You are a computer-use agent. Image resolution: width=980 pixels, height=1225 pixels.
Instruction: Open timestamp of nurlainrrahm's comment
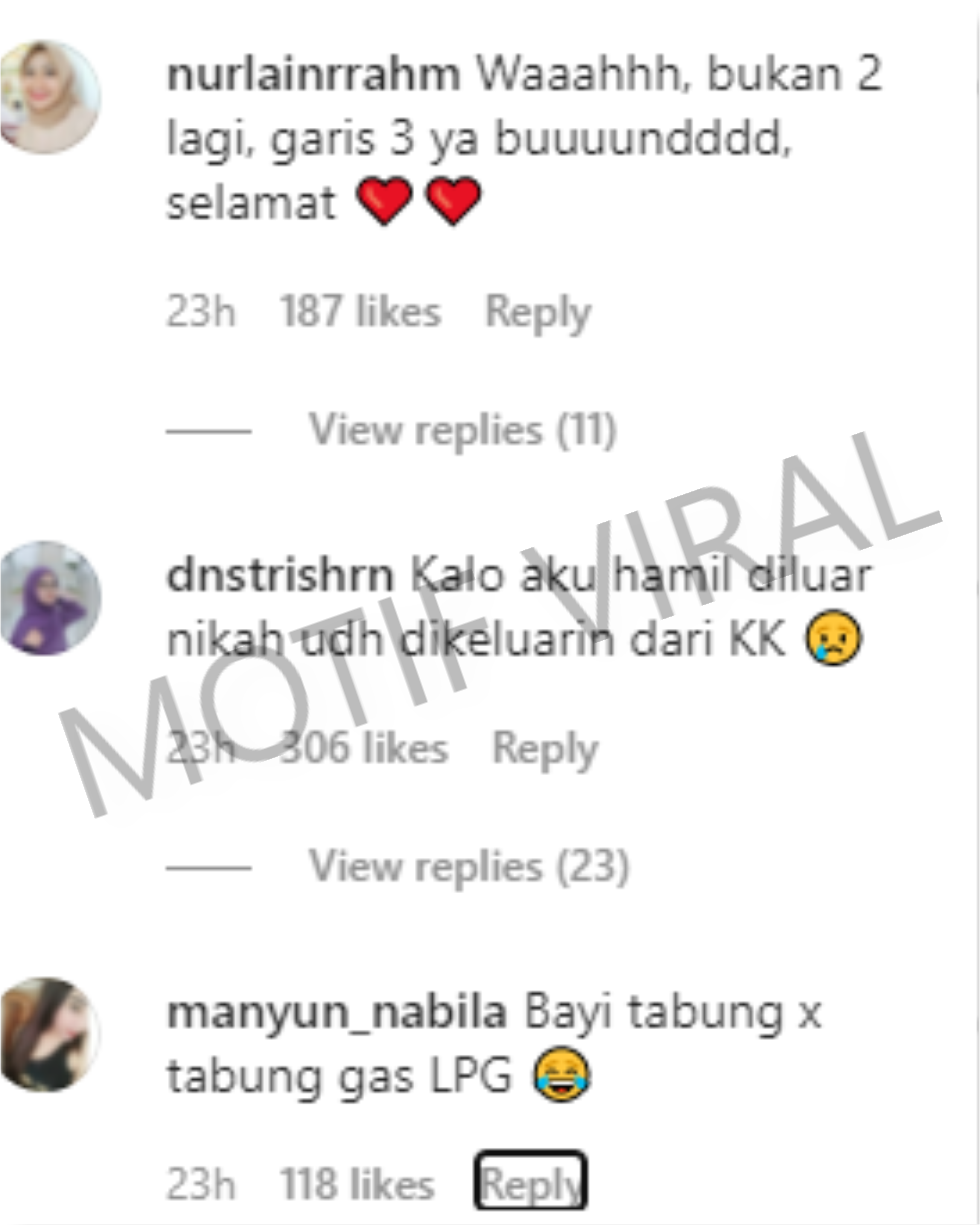(x=201, y=311)
